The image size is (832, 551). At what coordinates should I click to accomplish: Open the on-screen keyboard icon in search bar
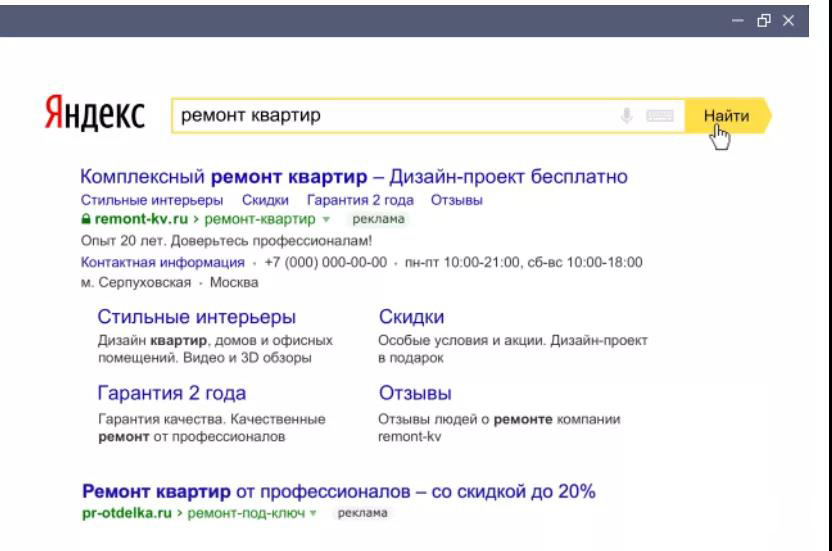[x=659, y=117]
